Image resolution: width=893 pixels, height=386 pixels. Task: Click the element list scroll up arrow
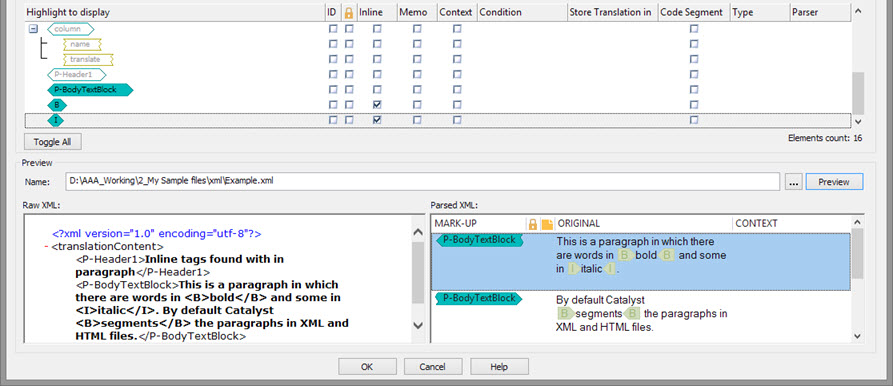tap(858, 11)
